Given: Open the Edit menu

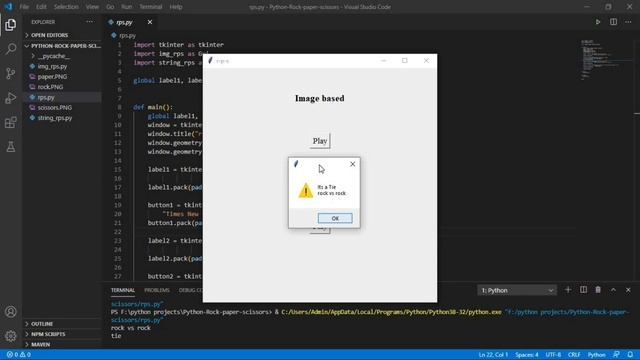Looking at the screenshot, I should pos(41,7).
